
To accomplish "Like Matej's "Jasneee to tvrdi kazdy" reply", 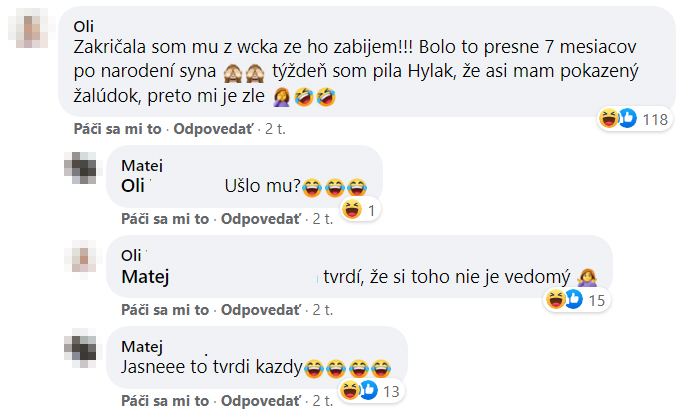I will 165,400.
